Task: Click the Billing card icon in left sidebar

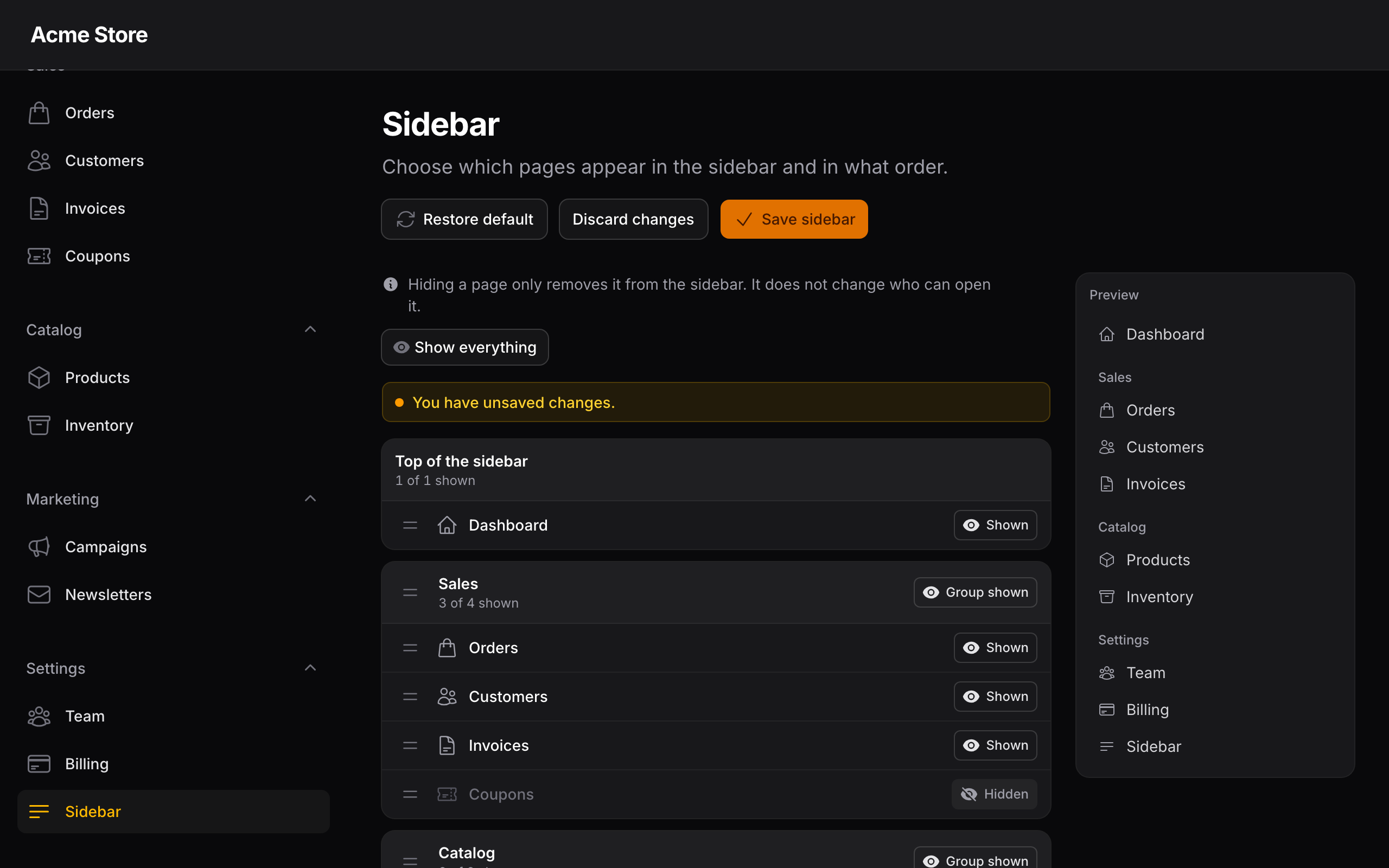Action: click(x=39, y=764)
